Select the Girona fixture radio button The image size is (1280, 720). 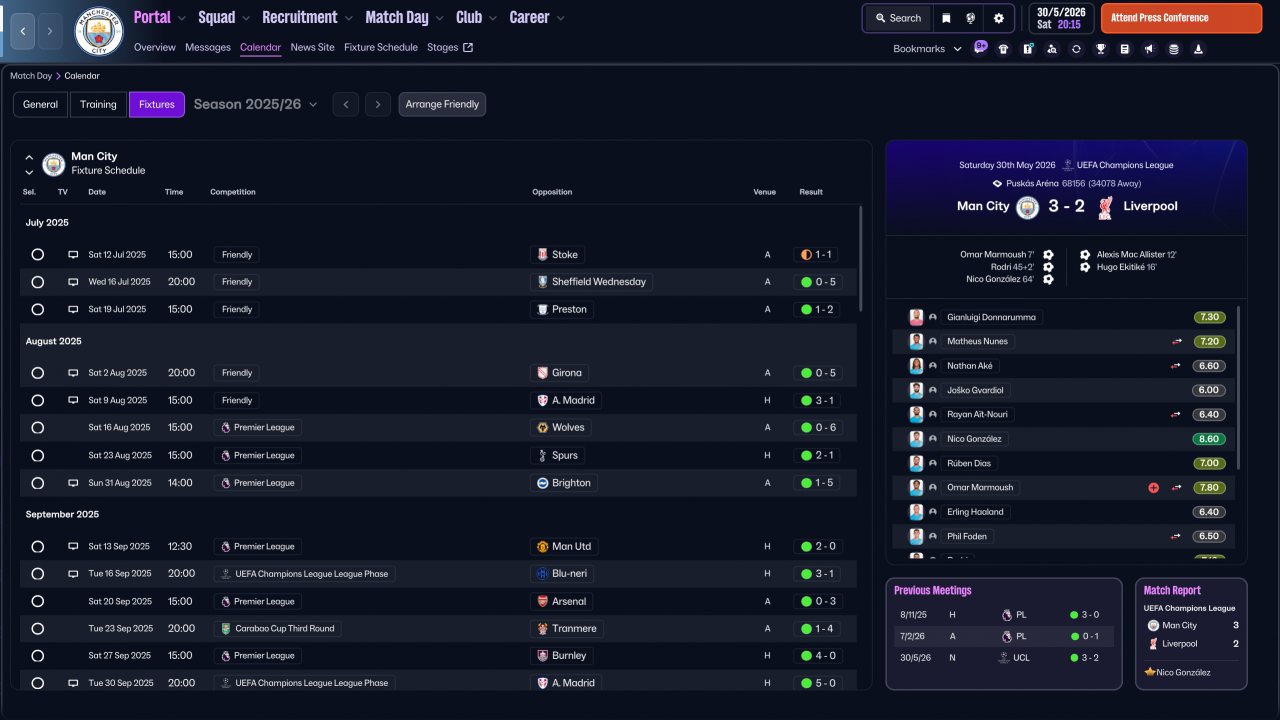[x=38, y=373]
